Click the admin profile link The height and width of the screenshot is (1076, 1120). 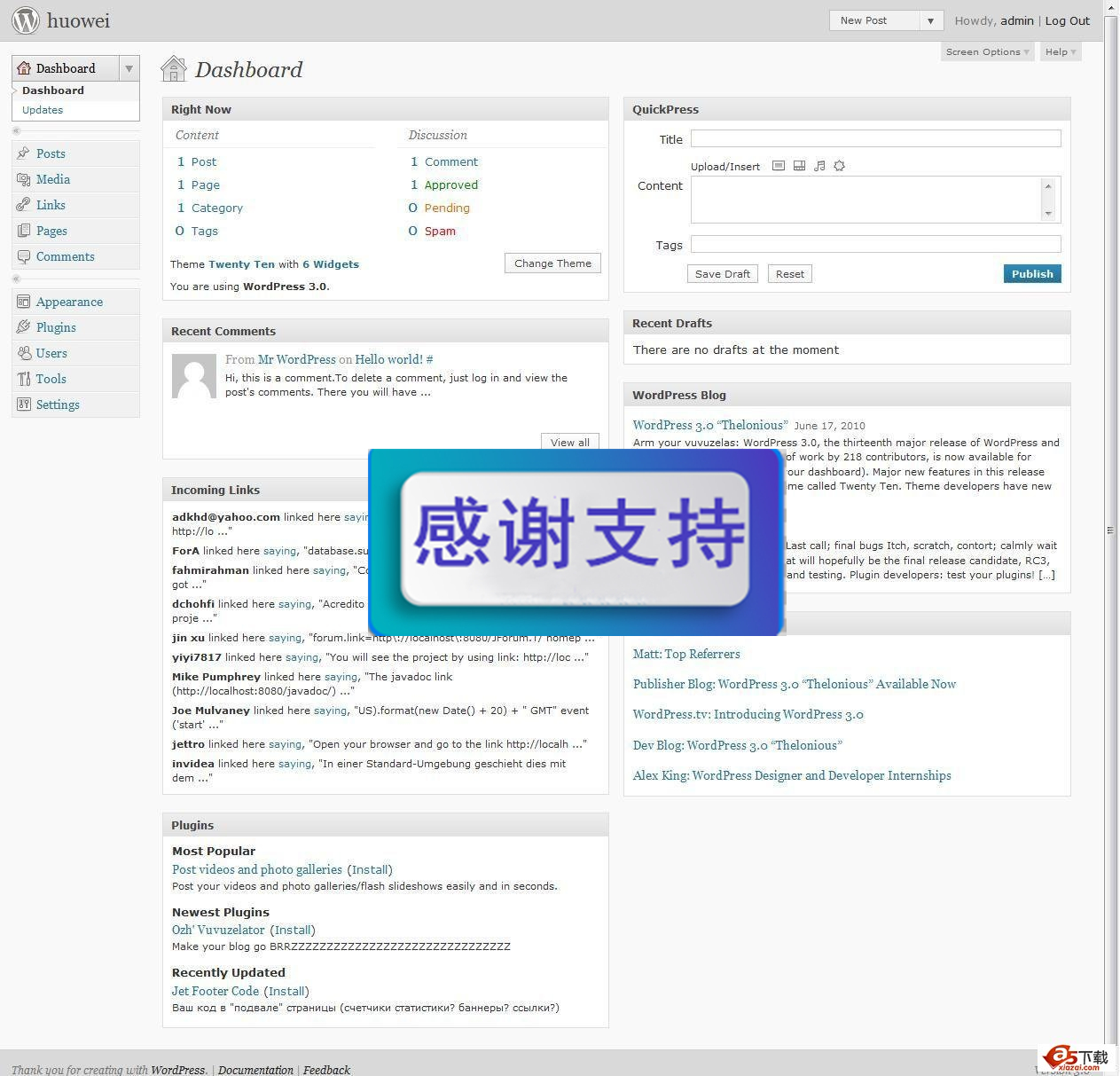pos(1017,20)
